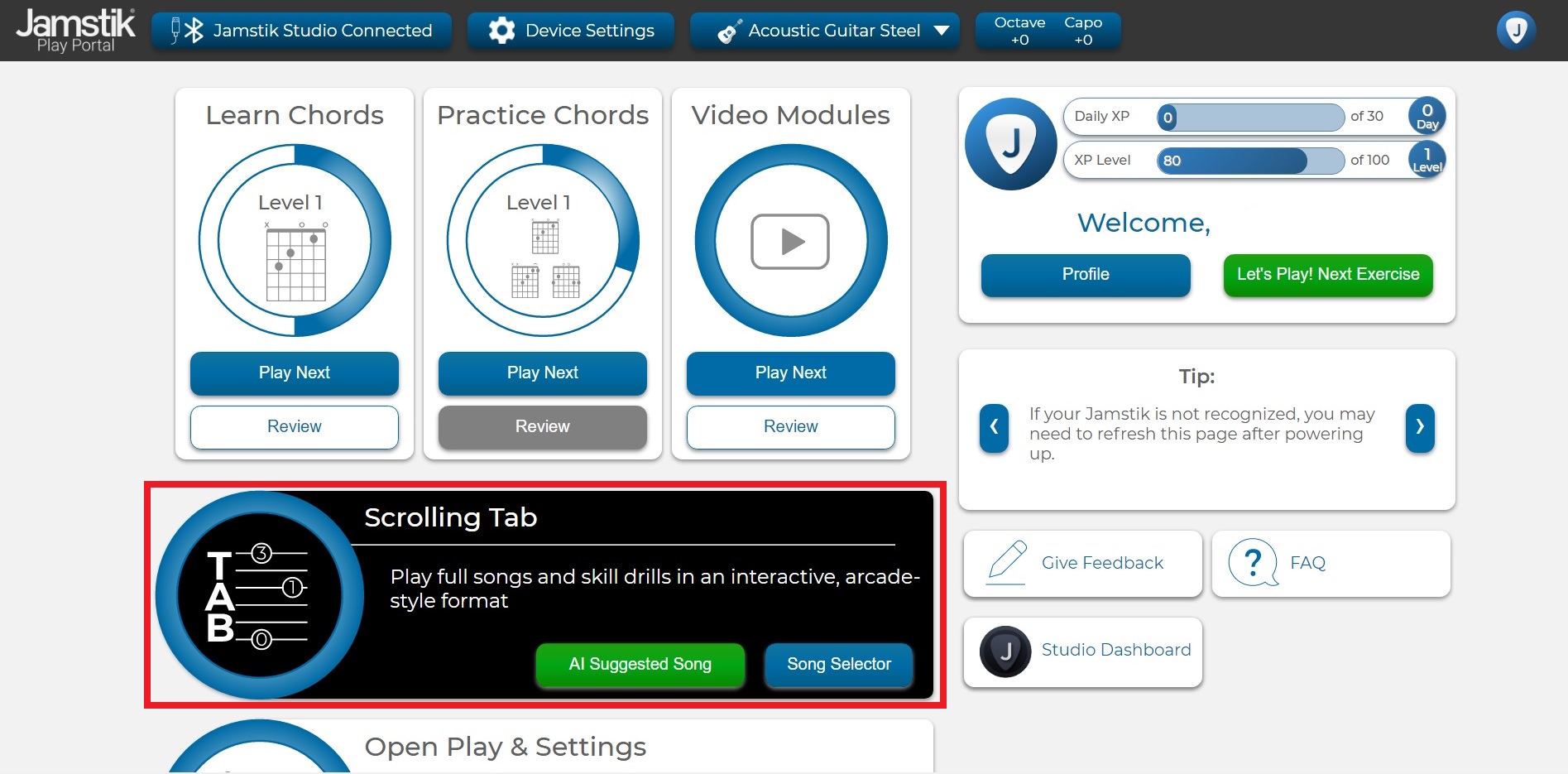Screen dimensions: 1568x774
Task: Click Review under Video Modules
Action: pos(790,426)
